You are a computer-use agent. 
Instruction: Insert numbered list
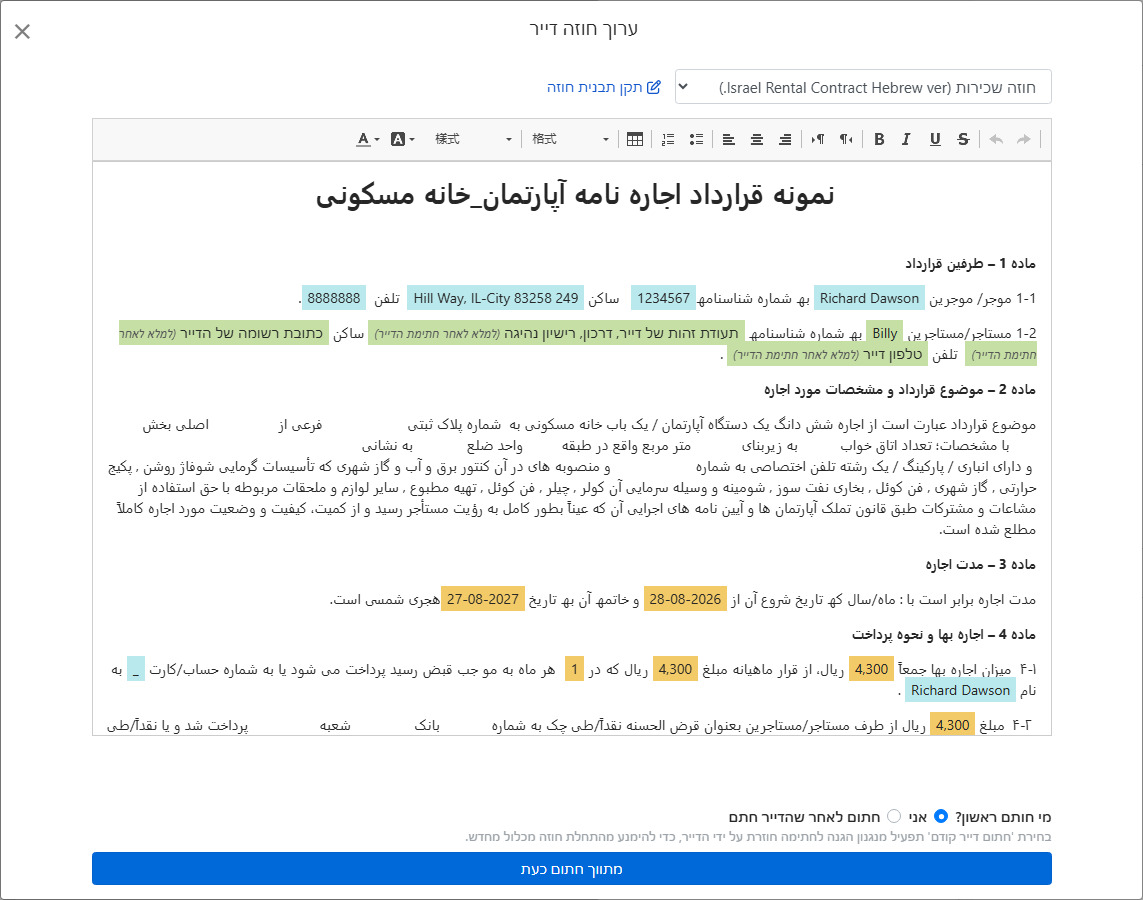[668, 139]
